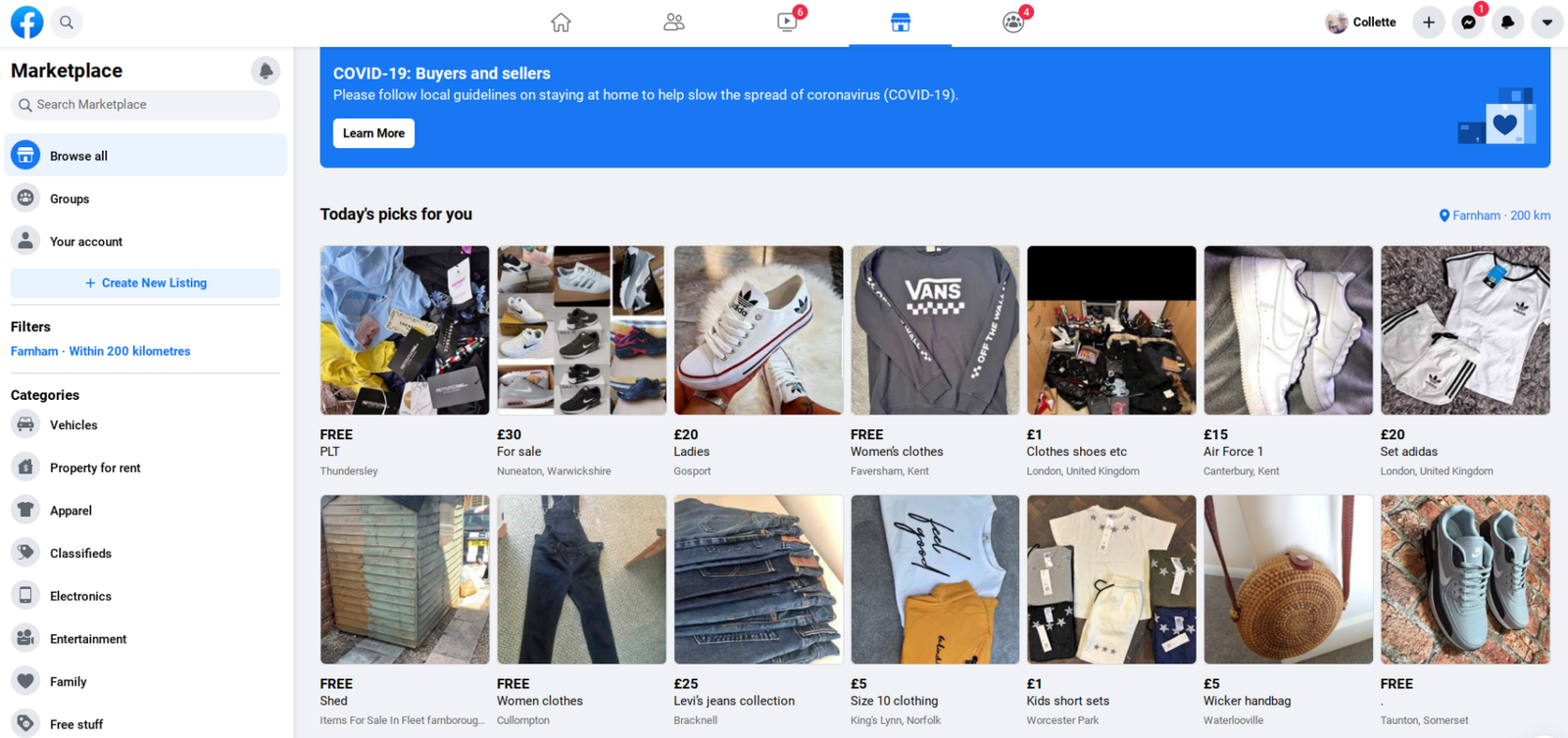This screenshot has height=738, width=1568.
Task: Go to the Home tab icon
Action: click(561, 22)
